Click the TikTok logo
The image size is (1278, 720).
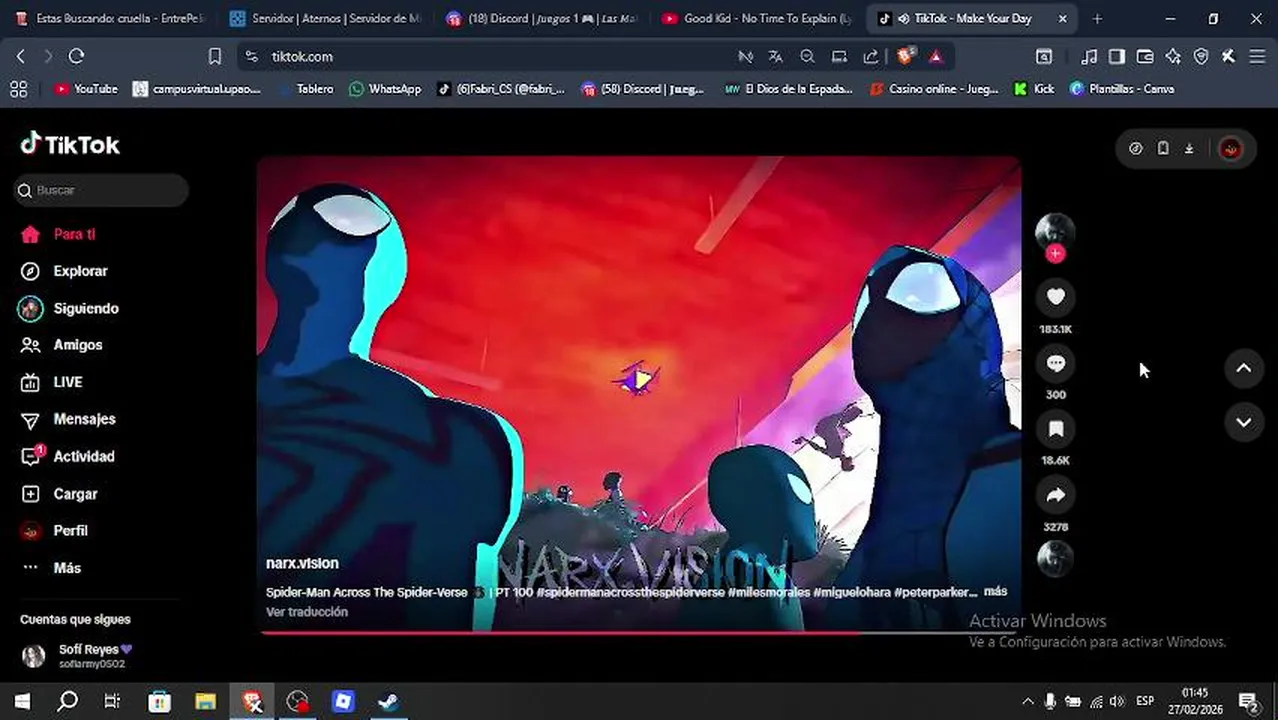pyautogui.click(x=70, y=145)
